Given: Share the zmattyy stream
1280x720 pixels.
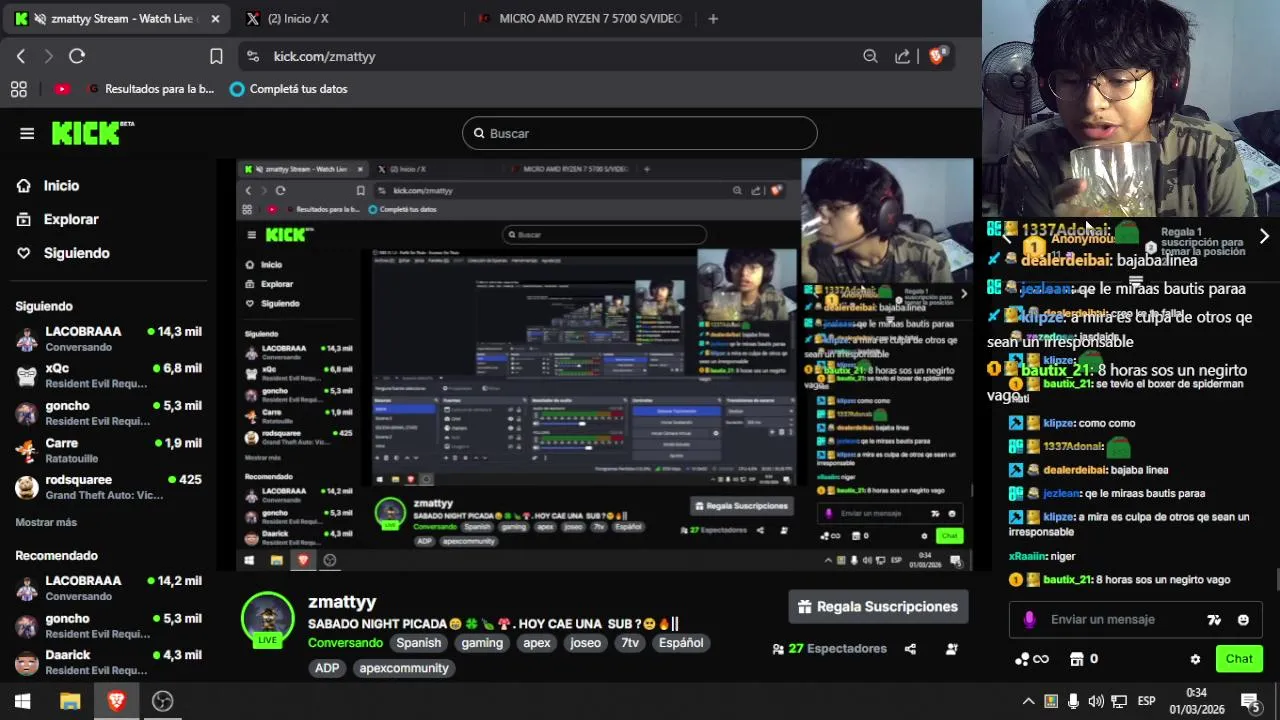Looking at the screenshot, I should click(910, 649).
